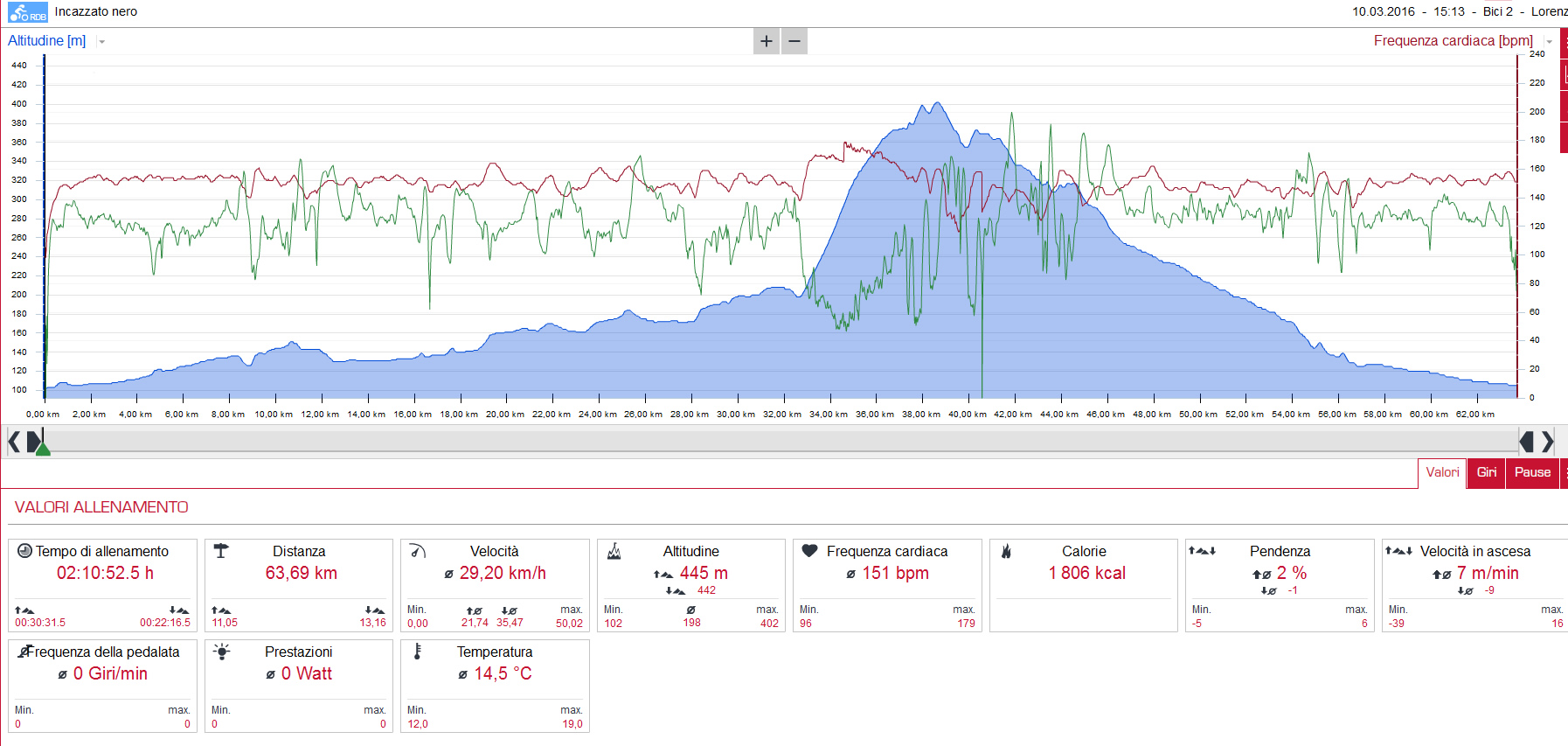Click the mountain icon in Altitudine card
The width and height of the screenshot is (1568, 746).
(614, 551)
